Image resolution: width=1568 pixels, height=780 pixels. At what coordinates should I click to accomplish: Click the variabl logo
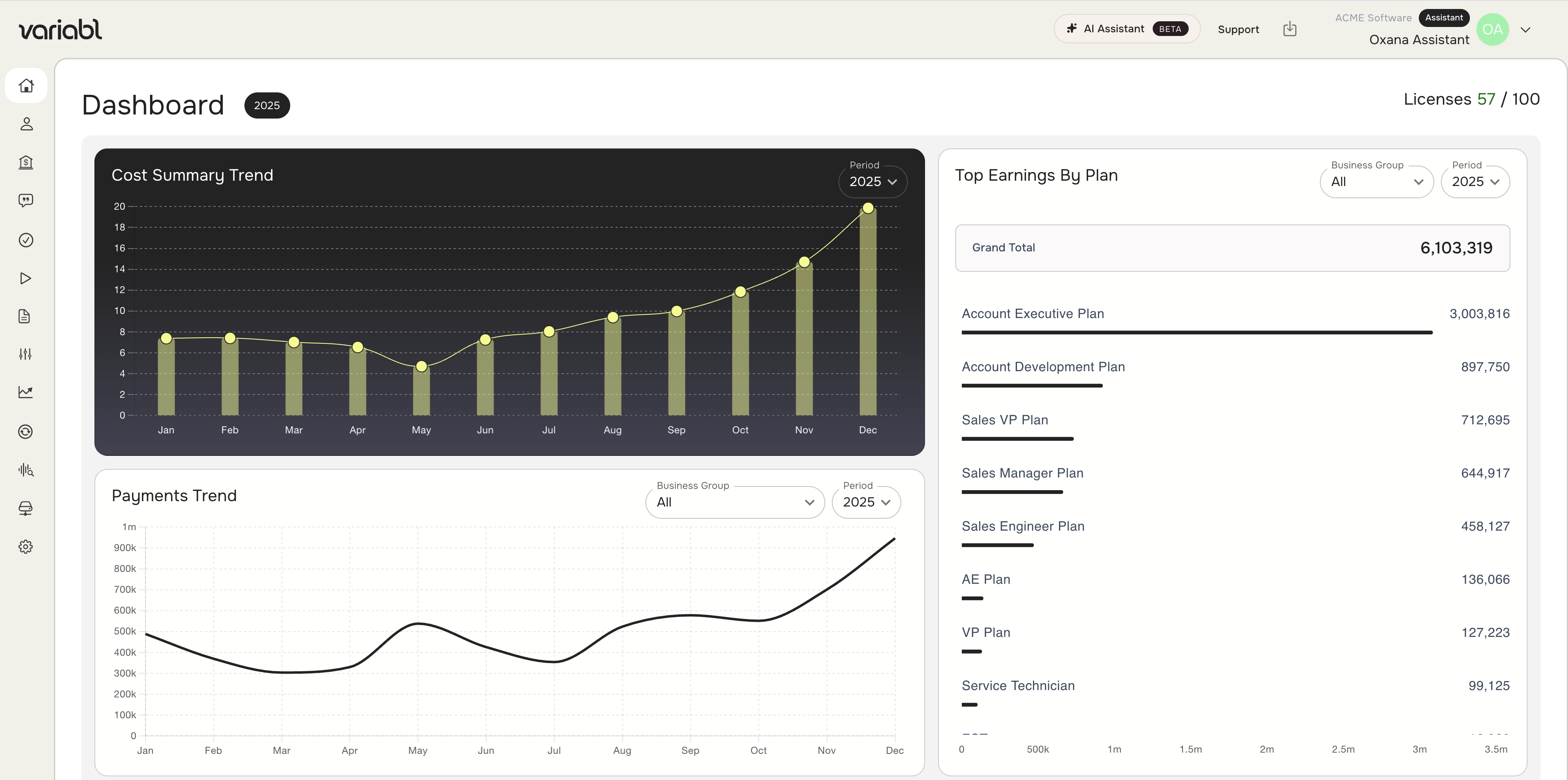(x=60, y=30)
